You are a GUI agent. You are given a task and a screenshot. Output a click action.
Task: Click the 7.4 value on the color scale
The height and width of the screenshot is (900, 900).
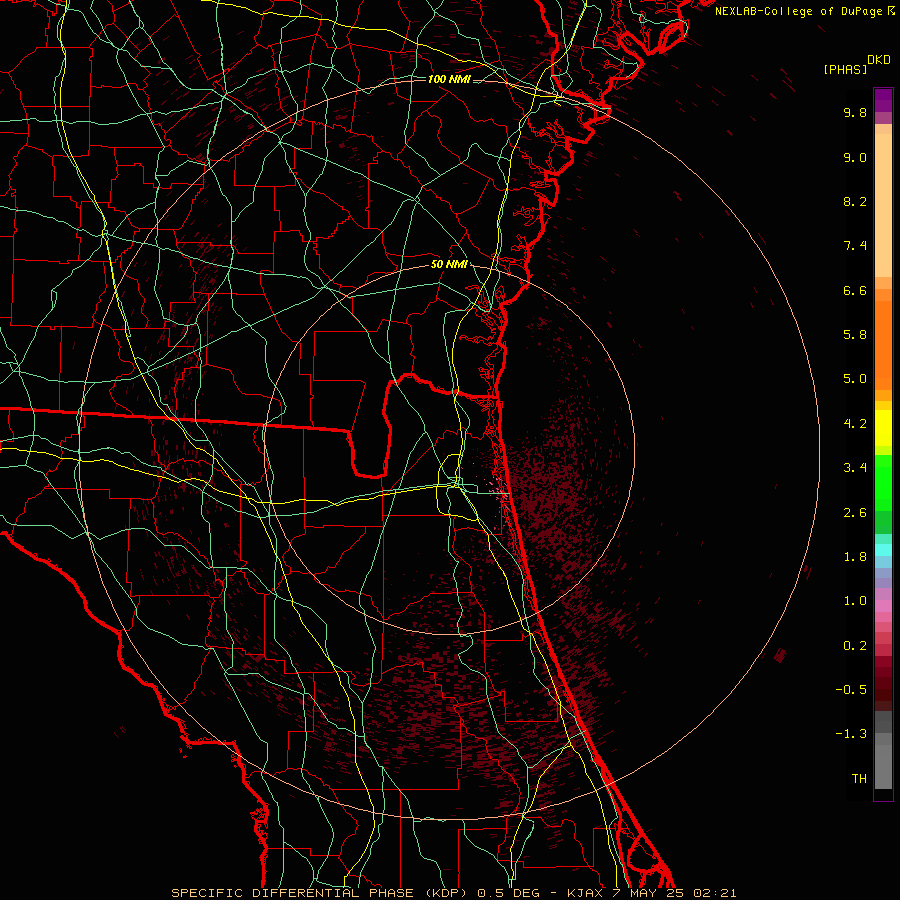coord(855,246)
